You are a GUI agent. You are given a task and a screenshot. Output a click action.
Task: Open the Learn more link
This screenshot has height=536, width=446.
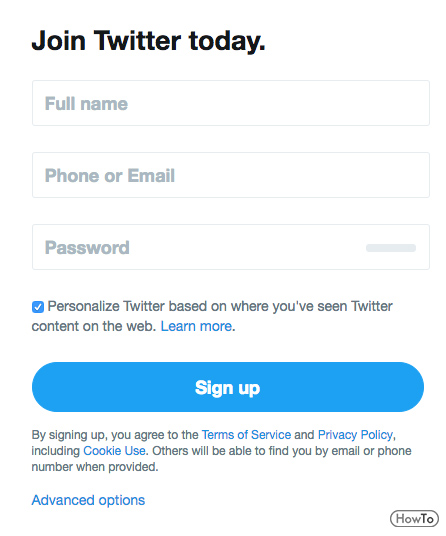(x=196, y=326)
